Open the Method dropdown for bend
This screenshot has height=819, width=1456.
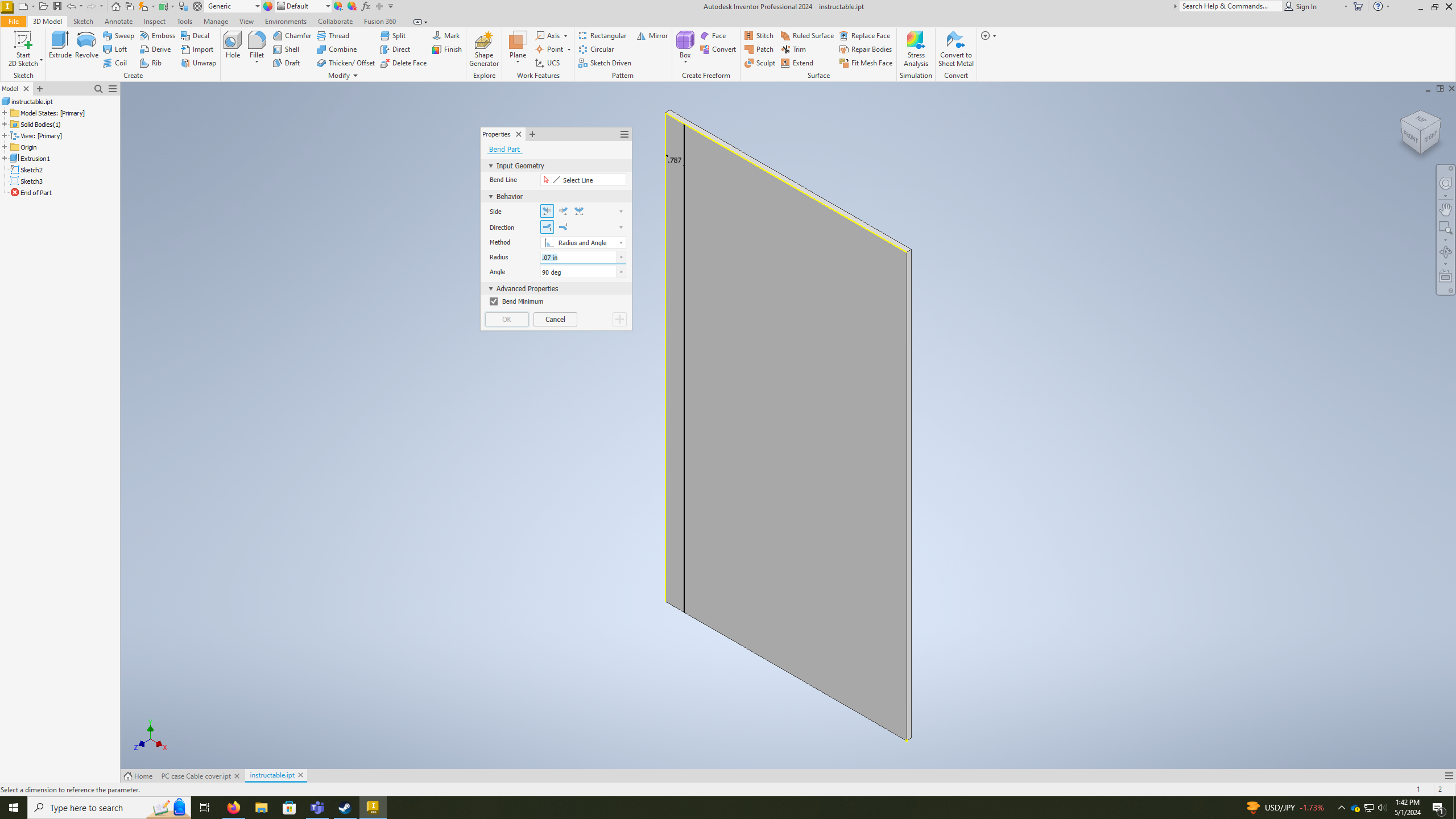[621, 242]
